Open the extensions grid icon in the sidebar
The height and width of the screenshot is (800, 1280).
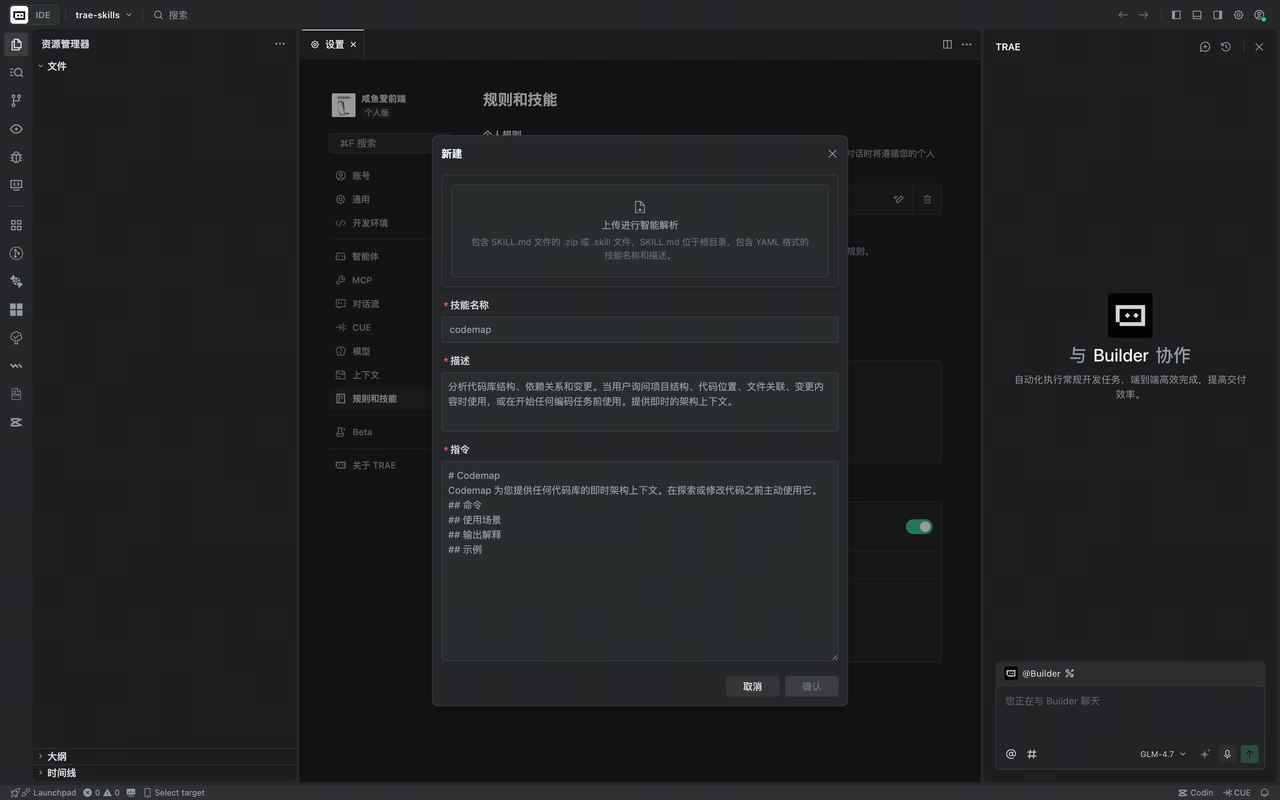(x=15, y=225)
